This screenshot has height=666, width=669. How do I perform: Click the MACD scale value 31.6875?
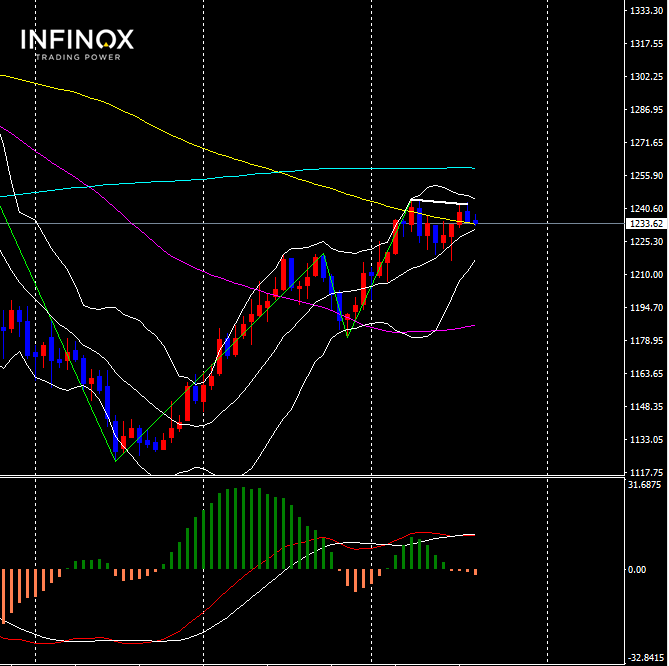coord(646,485)
